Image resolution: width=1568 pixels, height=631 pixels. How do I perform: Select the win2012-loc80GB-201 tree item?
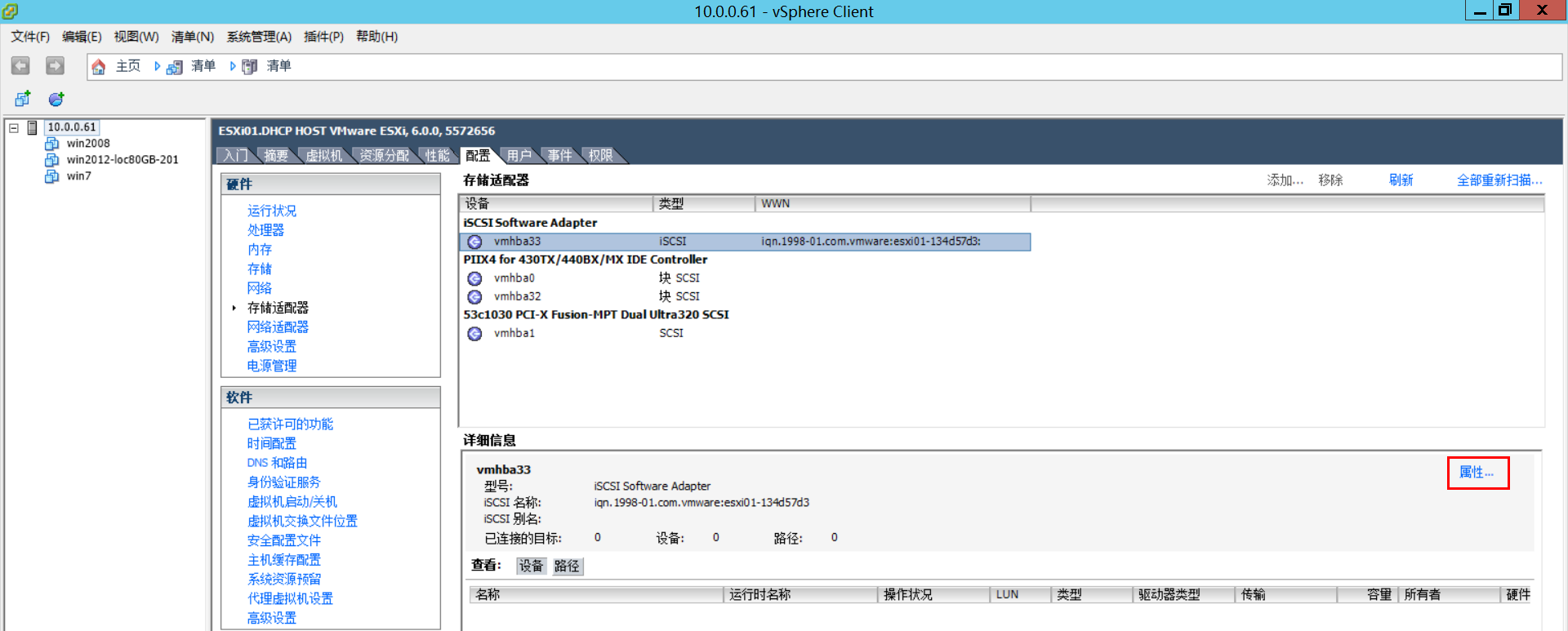[122, 160]
